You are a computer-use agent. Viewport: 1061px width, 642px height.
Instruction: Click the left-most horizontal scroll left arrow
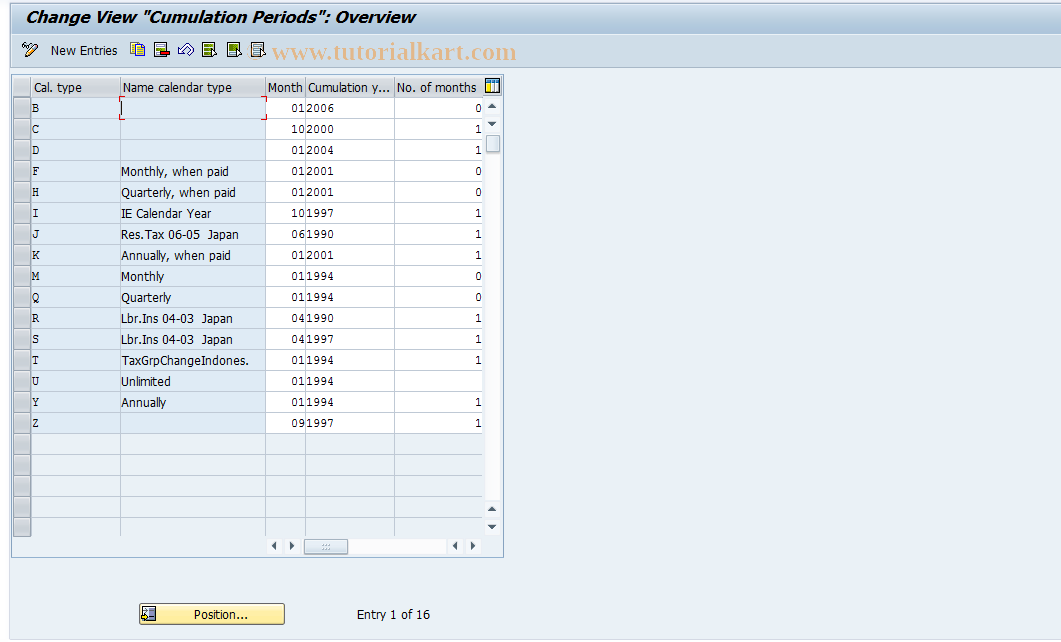pos(274,546)
